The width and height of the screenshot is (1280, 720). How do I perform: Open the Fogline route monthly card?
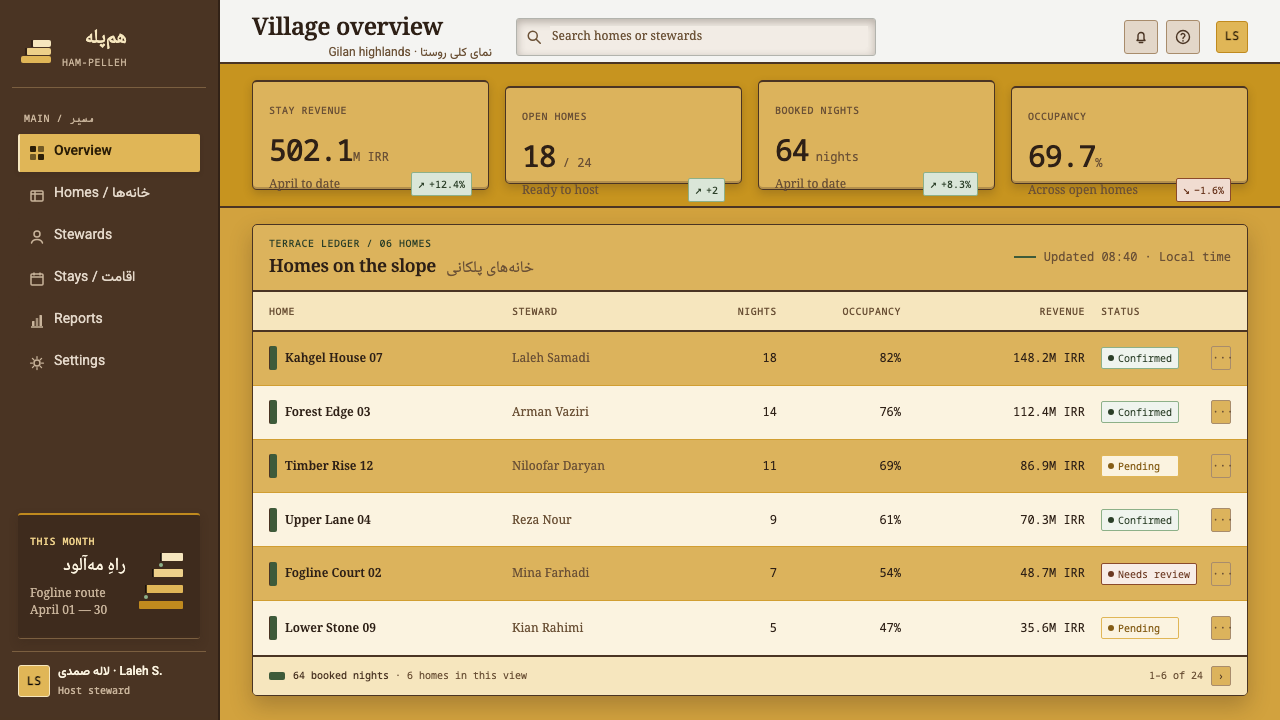[x=109, y=576]
